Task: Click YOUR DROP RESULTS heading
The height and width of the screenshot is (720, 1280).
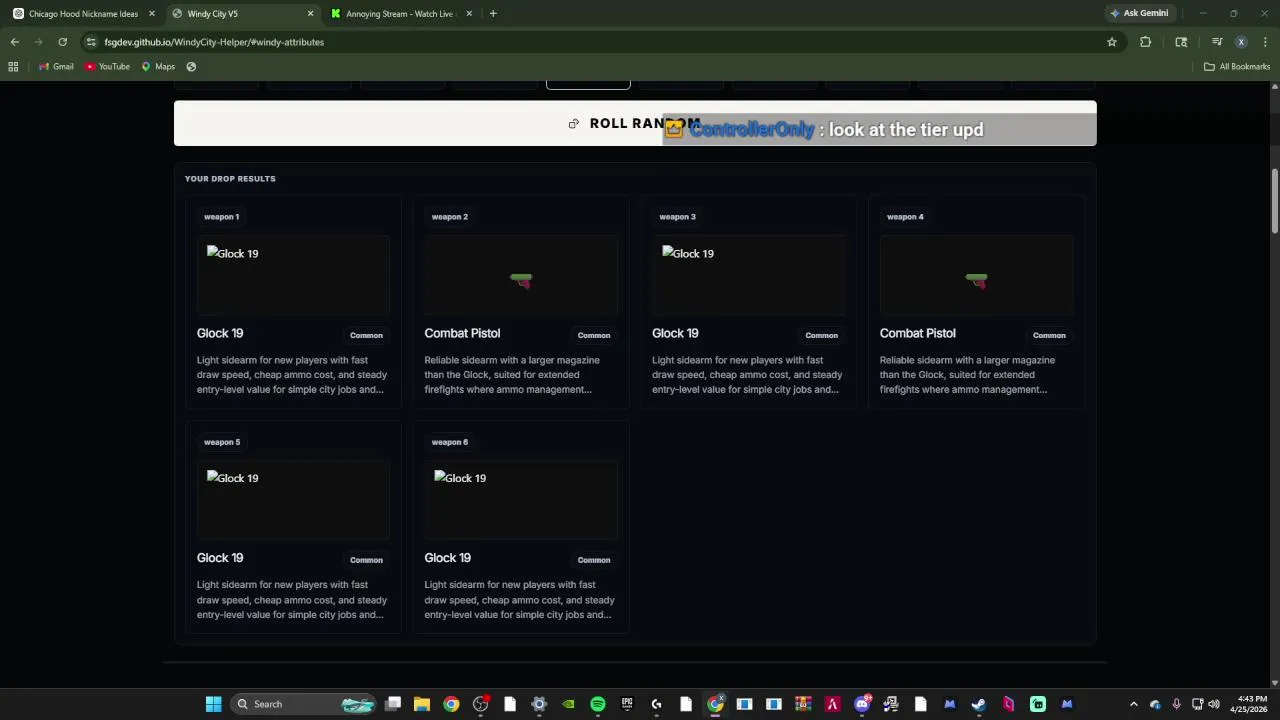Action: [230, 178]
